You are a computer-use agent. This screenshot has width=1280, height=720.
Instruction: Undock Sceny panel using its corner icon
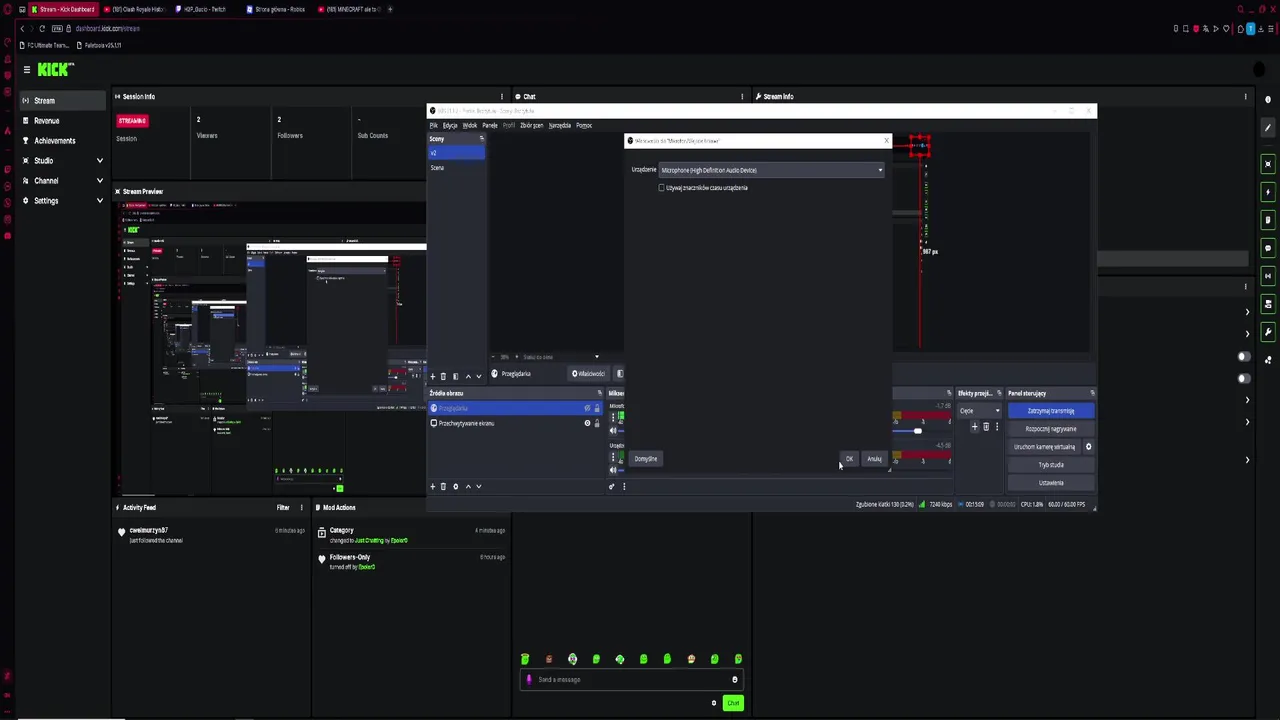coord(482,139)
